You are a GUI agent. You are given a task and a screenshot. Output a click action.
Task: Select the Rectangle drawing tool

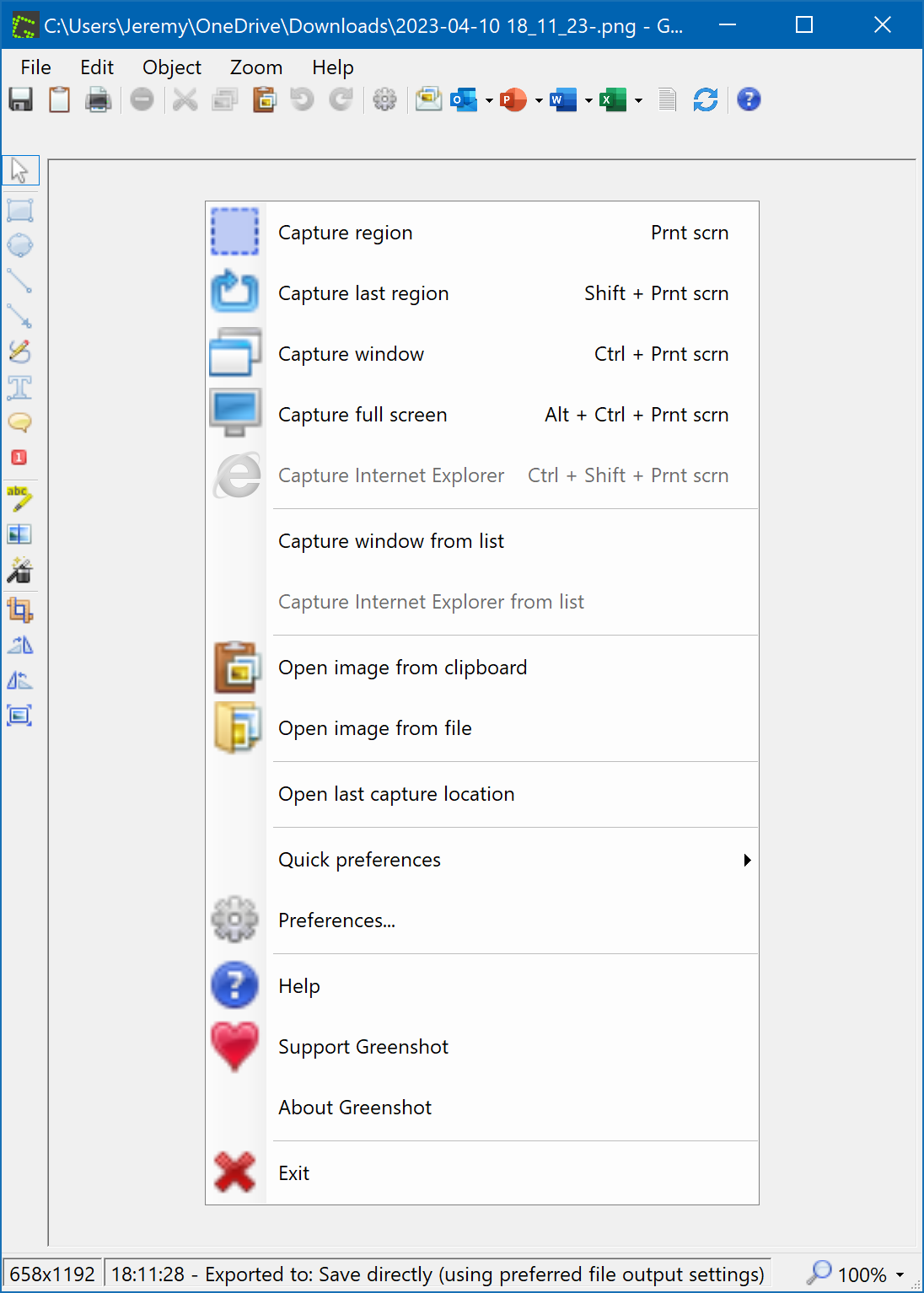20,209
